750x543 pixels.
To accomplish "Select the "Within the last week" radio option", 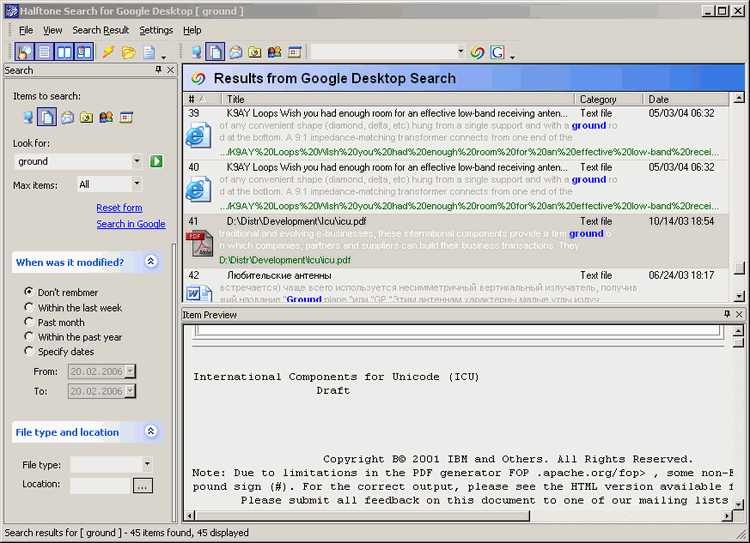I will [29, 308].
